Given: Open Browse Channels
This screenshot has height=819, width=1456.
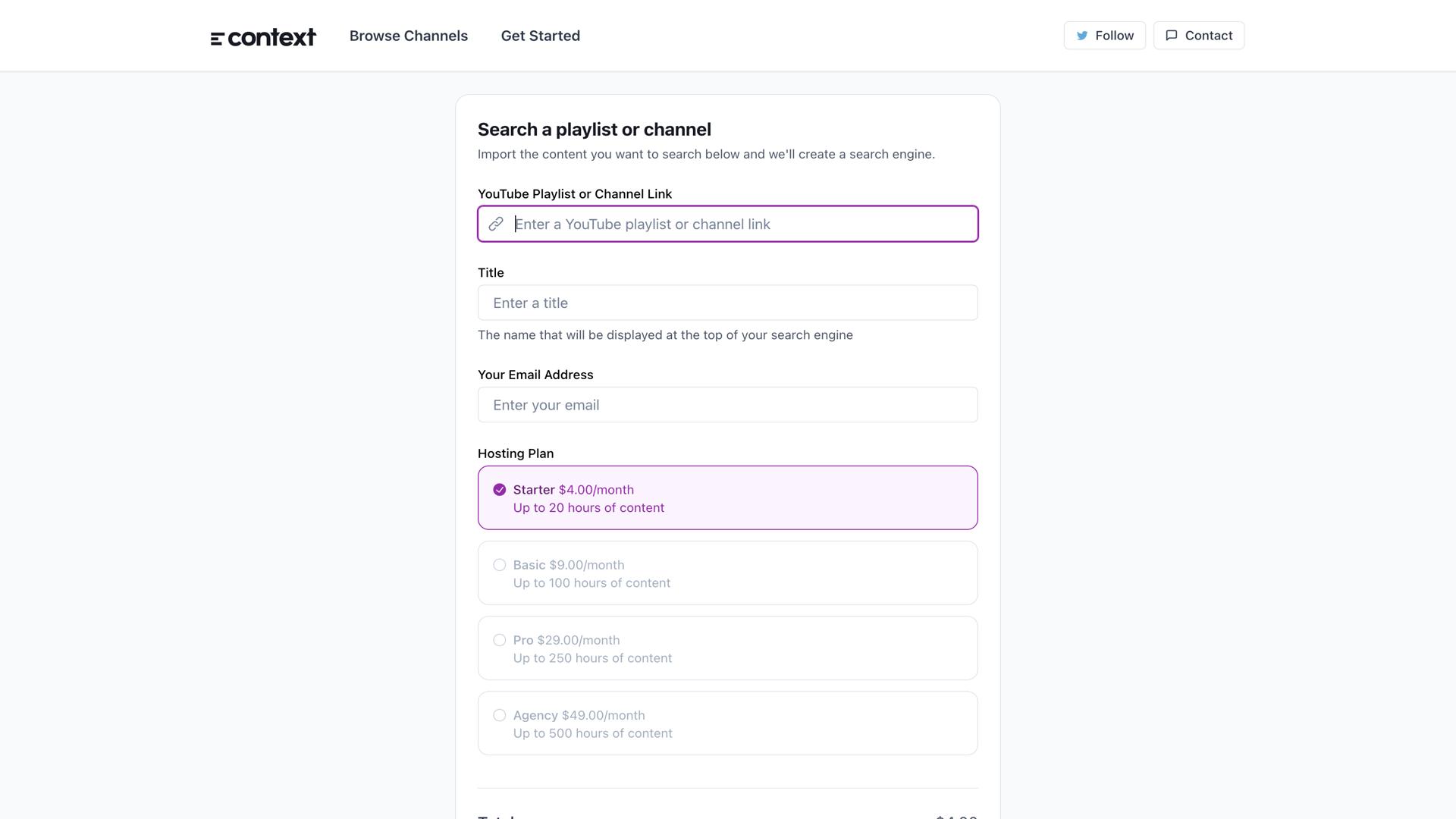Looking at the screenshot, I should click(408, 36).
